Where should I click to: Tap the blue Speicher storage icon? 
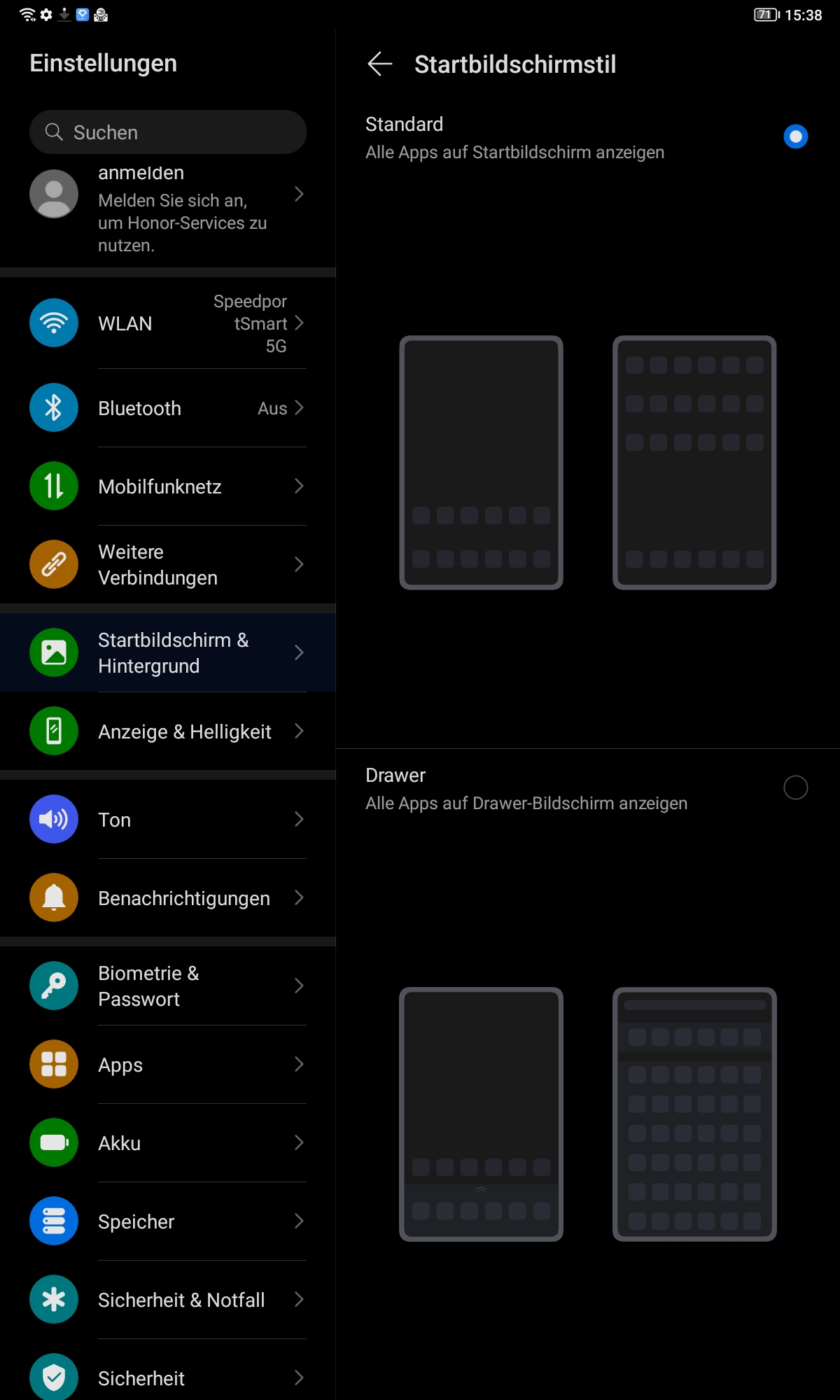[54, 1221]
